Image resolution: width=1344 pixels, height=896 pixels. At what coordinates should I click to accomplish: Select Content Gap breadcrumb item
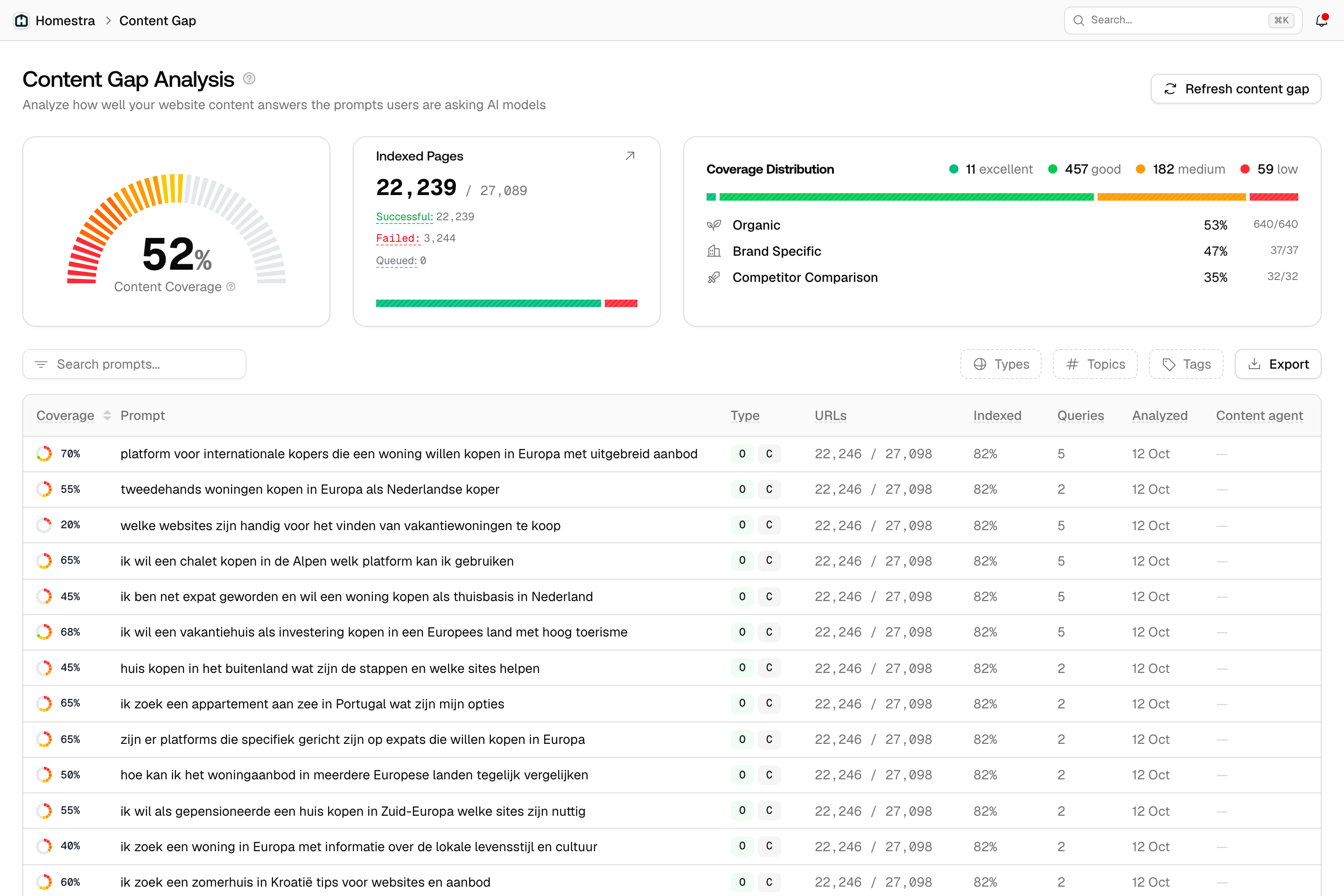pos(158,21)
